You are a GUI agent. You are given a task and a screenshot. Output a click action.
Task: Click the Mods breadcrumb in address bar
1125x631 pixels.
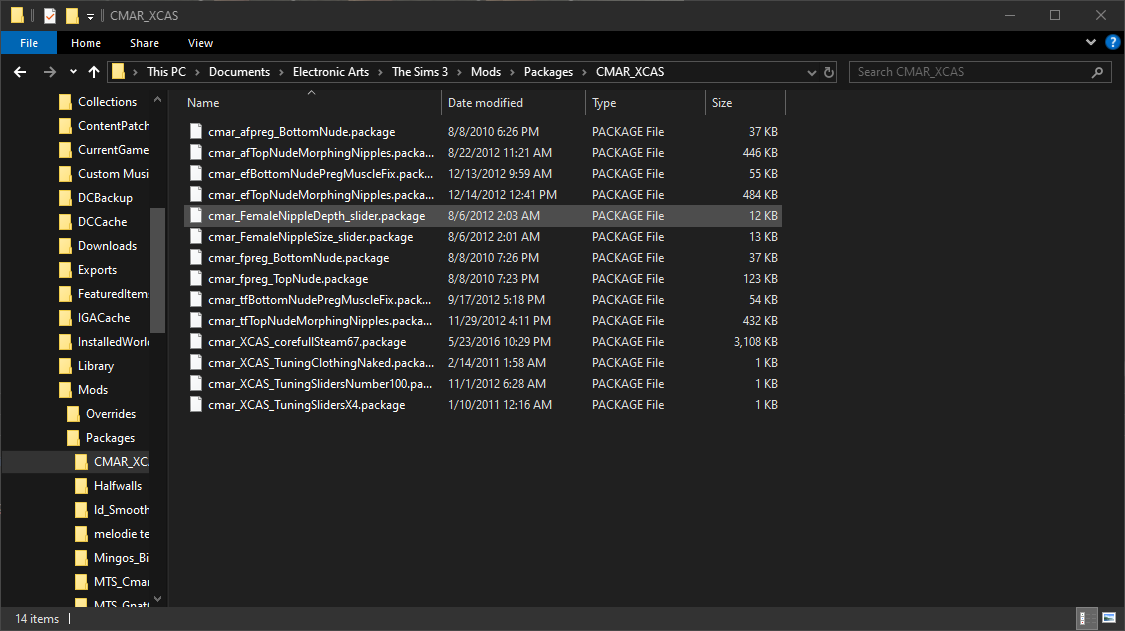[486, 72]
